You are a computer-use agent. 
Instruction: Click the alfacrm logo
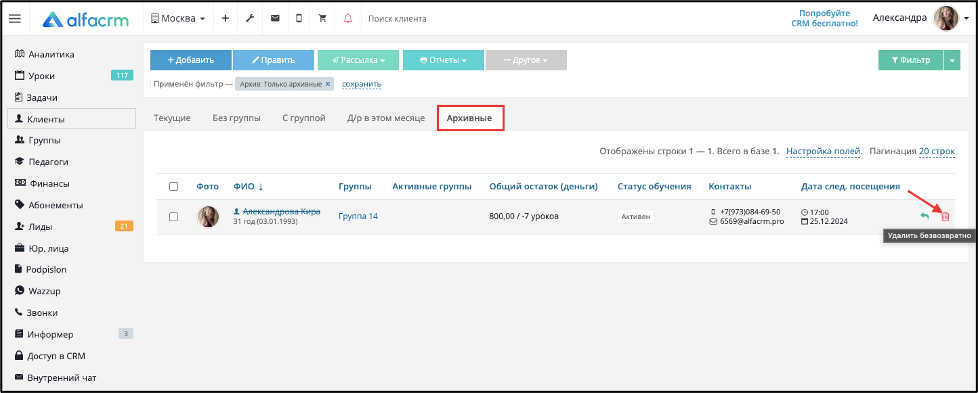[x=86, y=19]
